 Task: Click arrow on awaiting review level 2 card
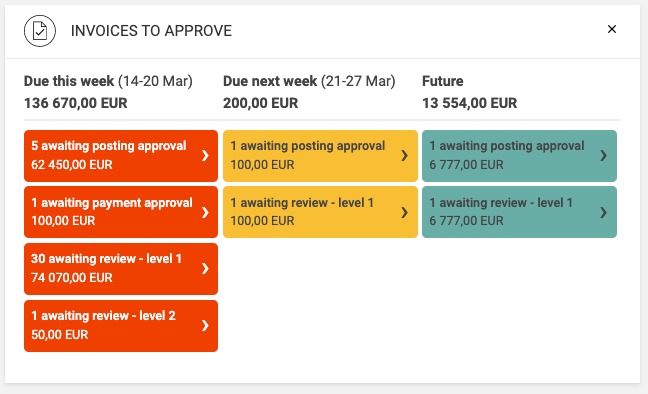pos(205,326)
